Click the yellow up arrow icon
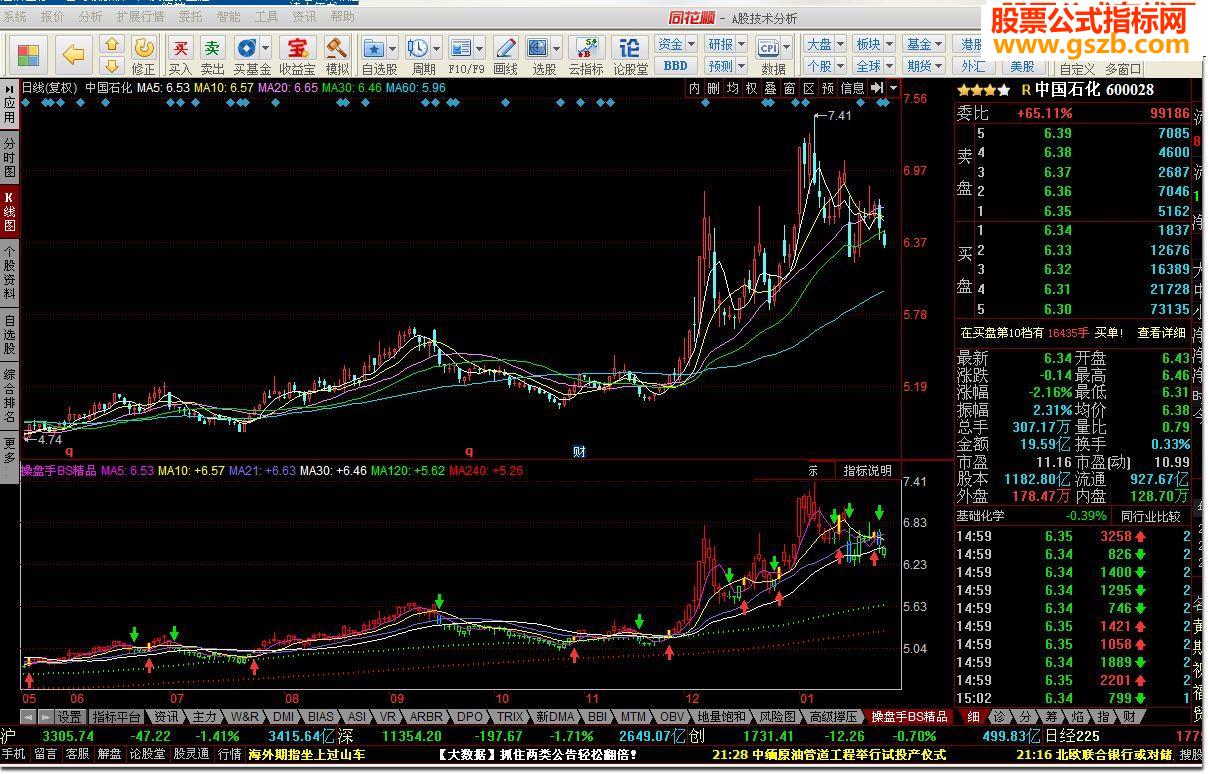Image resolution: width=1208 pixels, height=774 pixels. click(112, 45)
